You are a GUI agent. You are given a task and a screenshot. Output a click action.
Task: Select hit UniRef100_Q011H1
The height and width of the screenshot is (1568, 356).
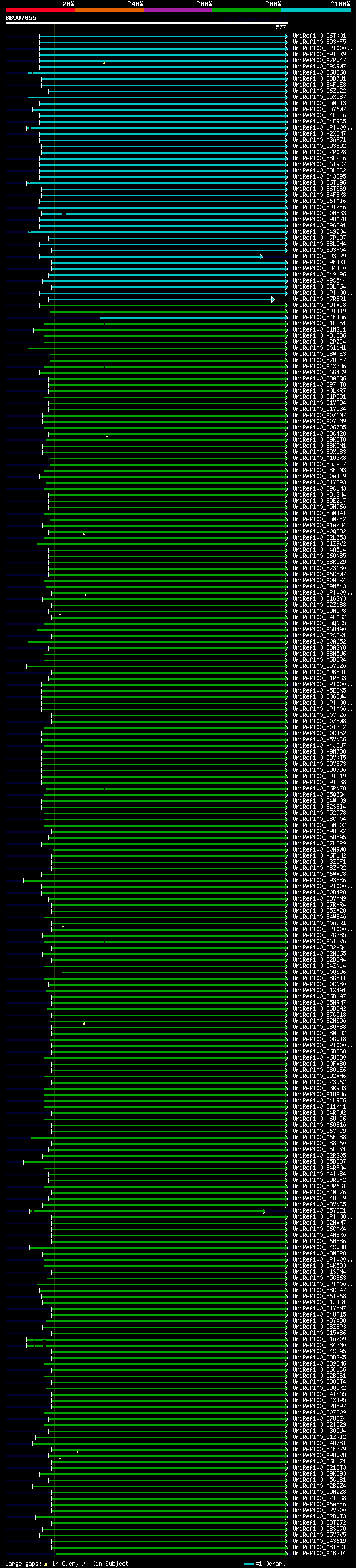319,348
